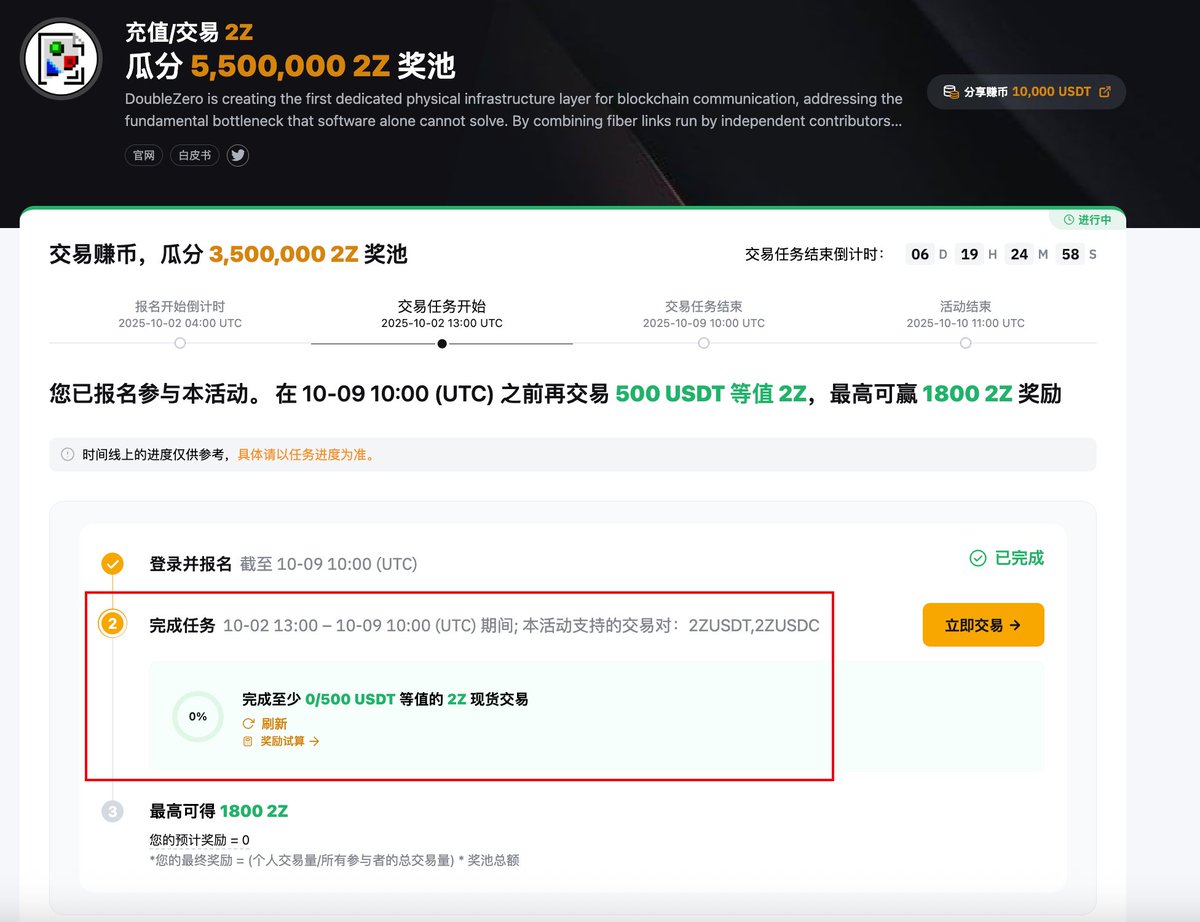Click the 您的最终奖励 formula note
Image resolution: width=1200 pixels, height=922 pixels.
pos(334,860)
